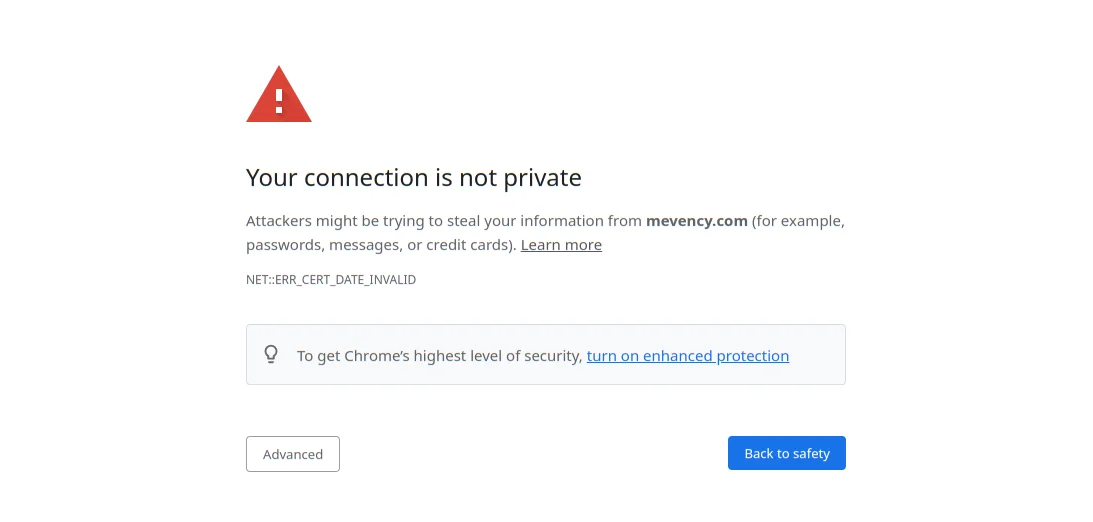Click the "passwords, messages, or credit cards" text
The height and width of the screenshot is (522, 1093).
(x=380, y=245)
